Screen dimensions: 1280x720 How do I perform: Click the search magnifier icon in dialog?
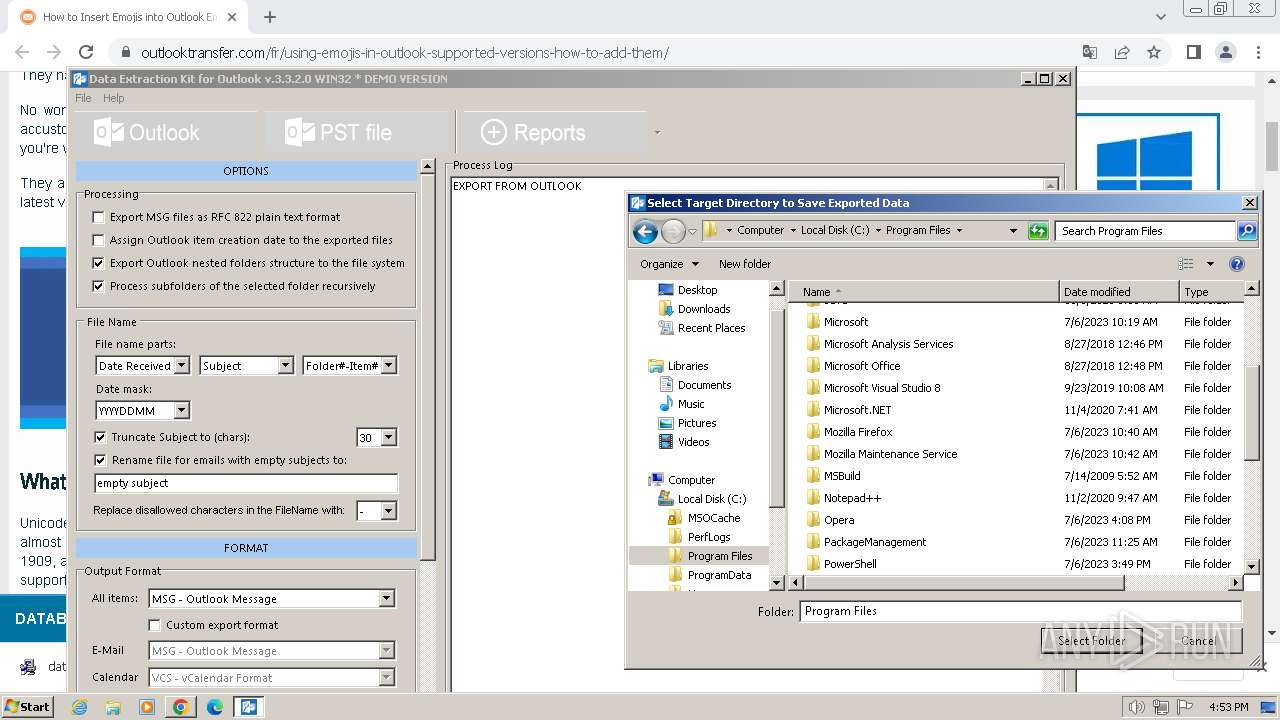point(1246,231)
